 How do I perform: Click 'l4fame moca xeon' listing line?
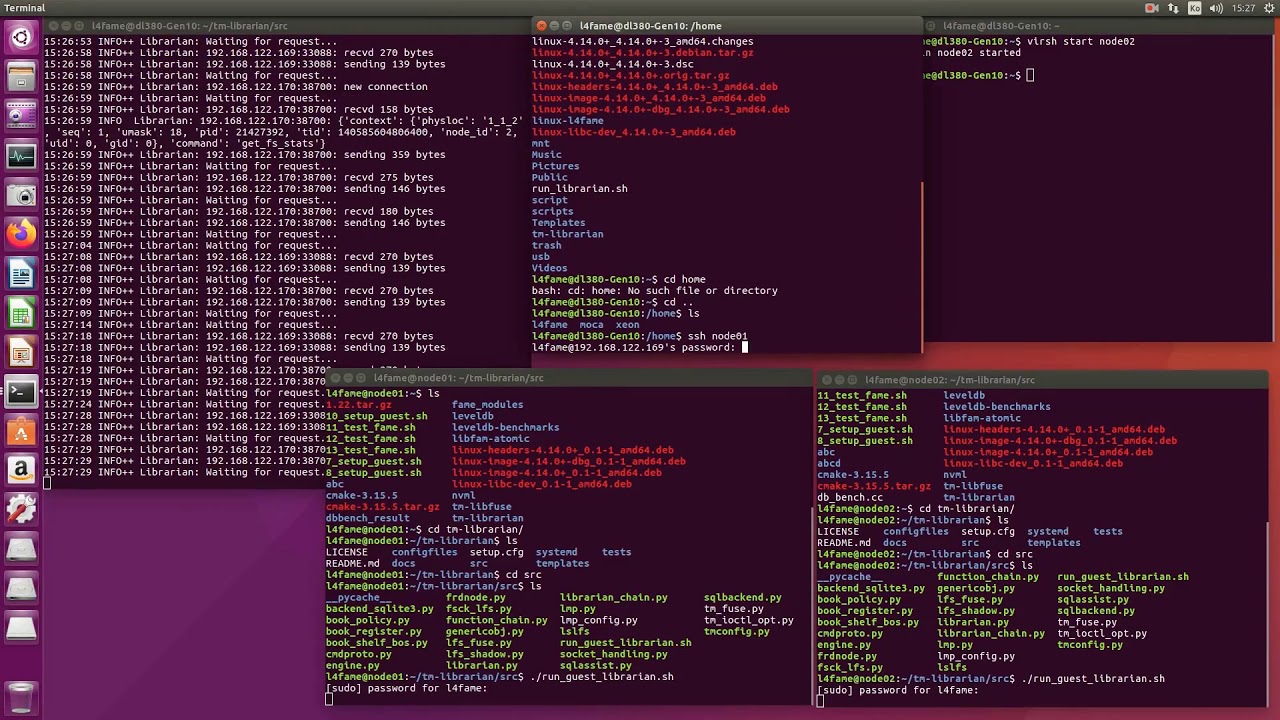[586, 325]
